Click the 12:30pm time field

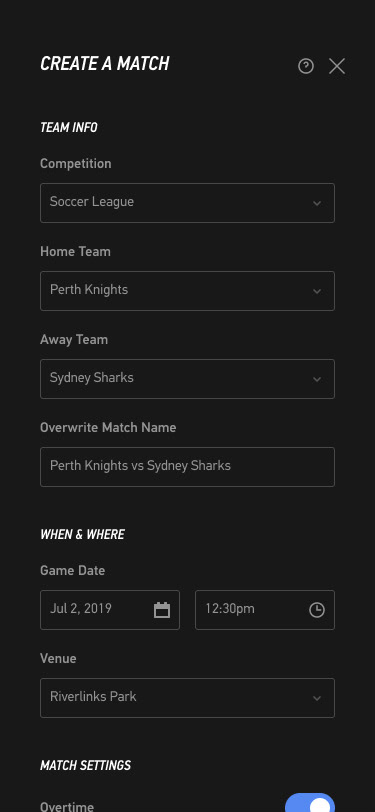(x=265, y=610)
